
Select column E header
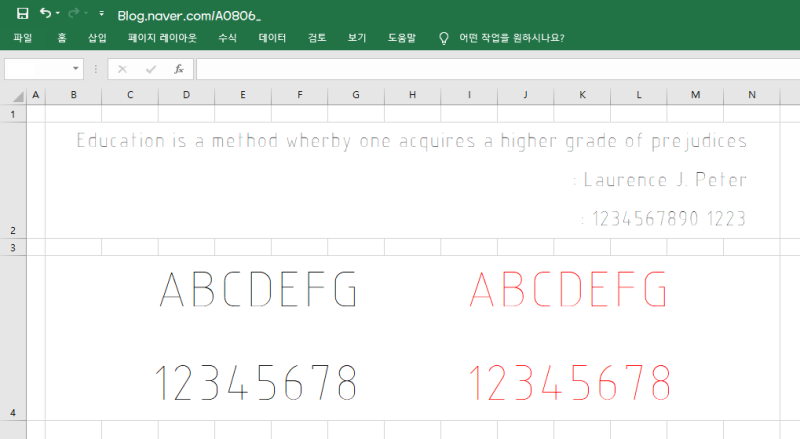point(243,95)
